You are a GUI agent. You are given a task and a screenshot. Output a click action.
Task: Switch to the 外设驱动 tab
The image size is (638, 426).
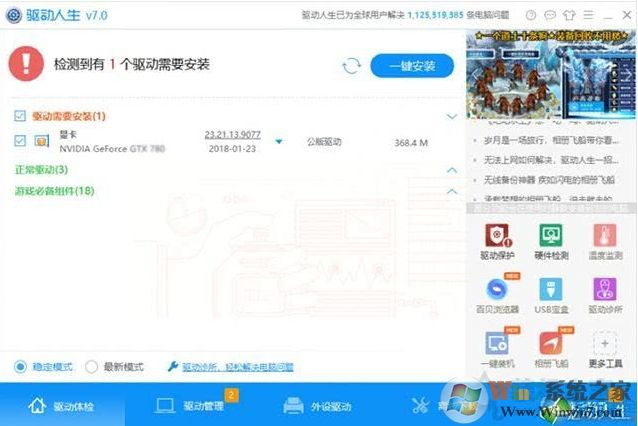click(x=317, y=406)
